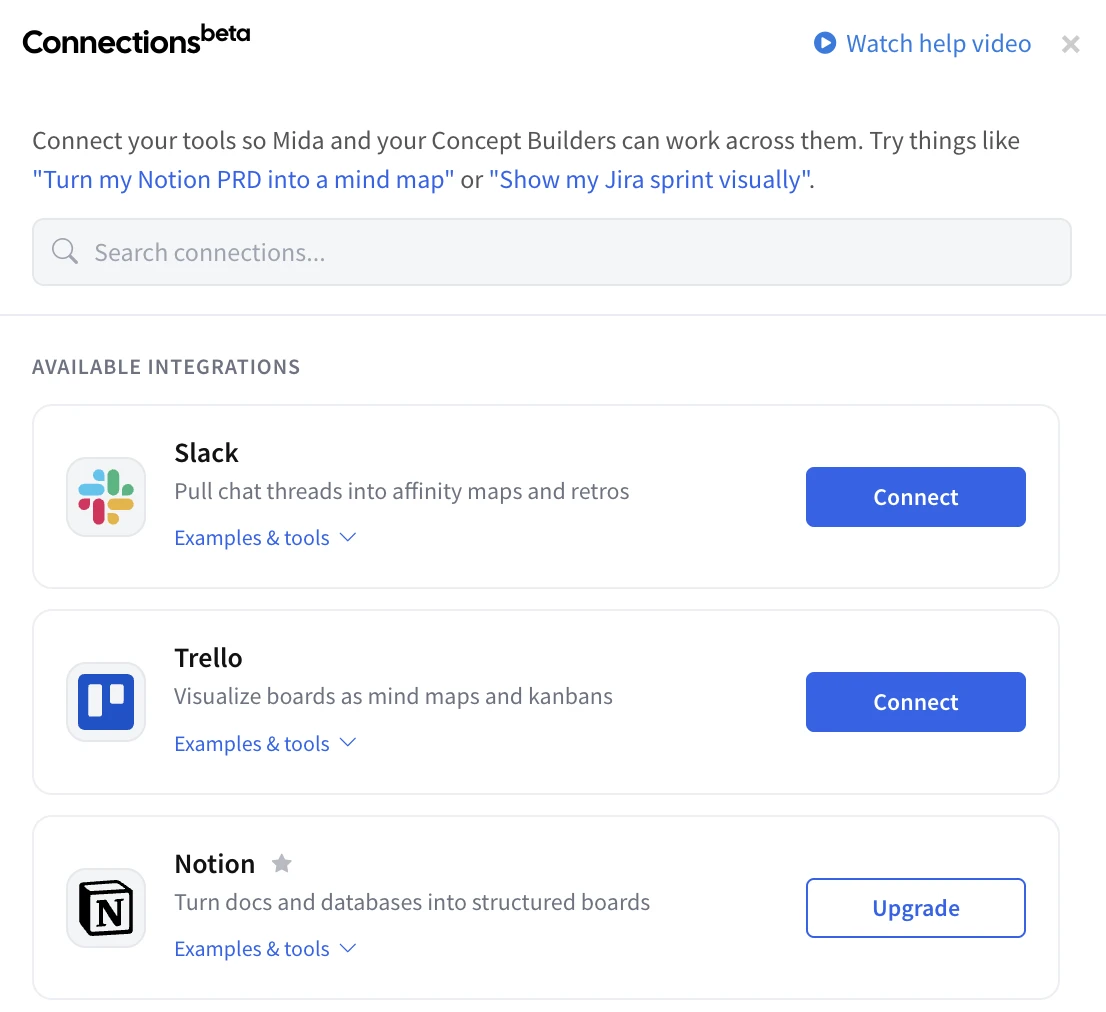The height and width of the screenshot is (1012, 1106).
Task: Open the Watch help video link
Action: coord(938,44)
